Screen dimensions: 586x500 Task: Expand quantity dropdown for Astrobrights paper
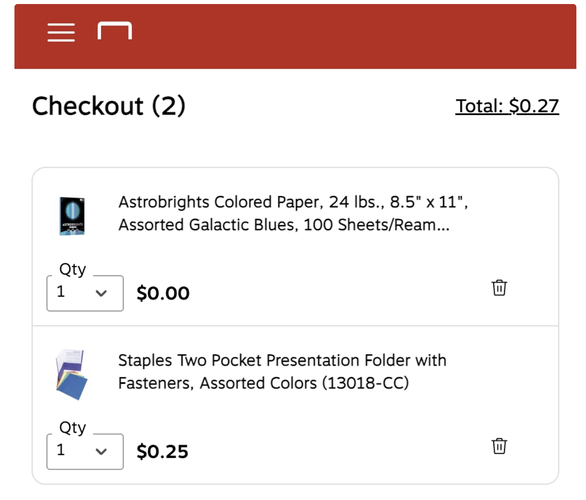click(x=85, y=293)
